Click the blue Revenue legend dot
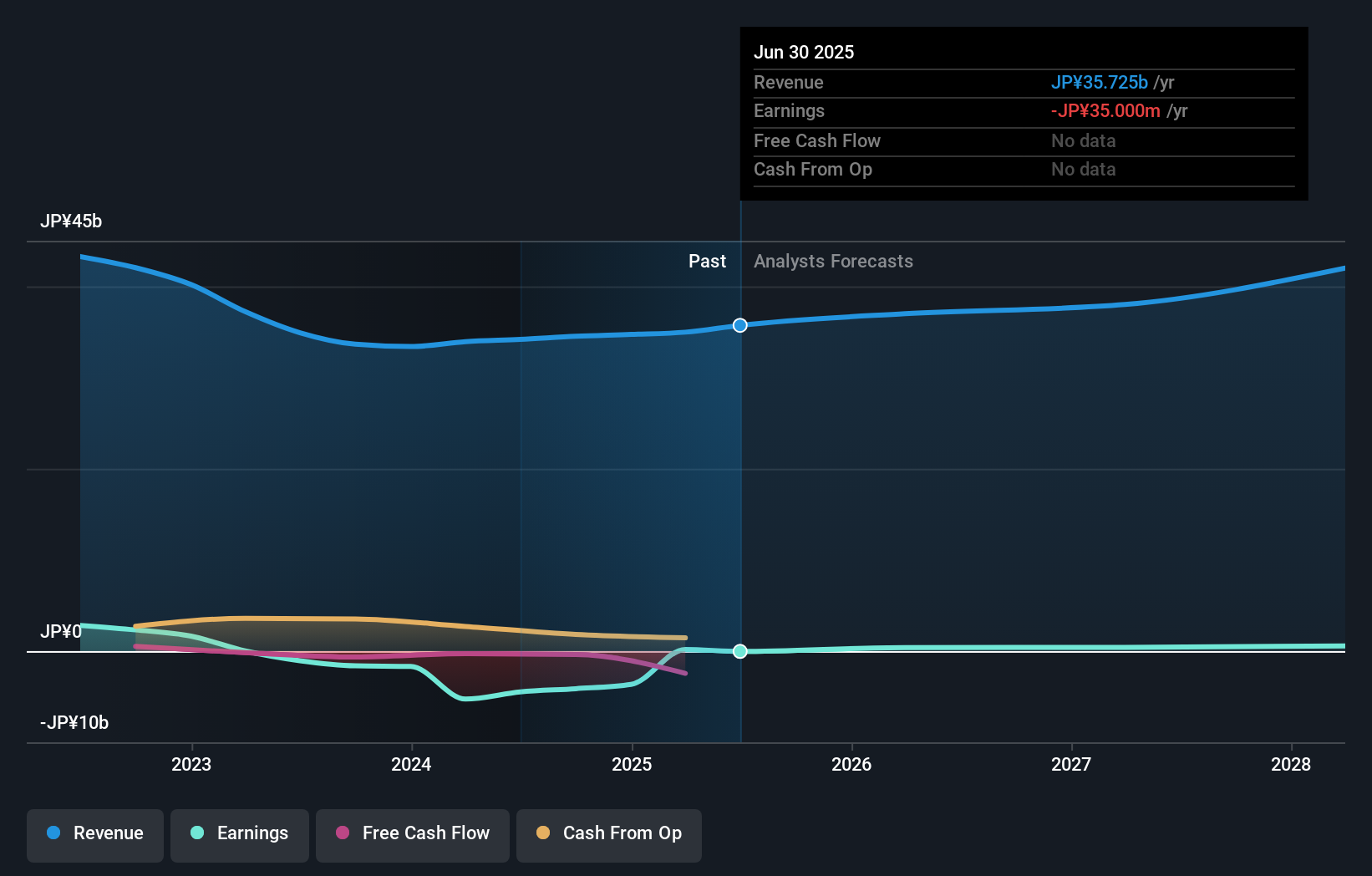The width and height of the screenshot is (1372, 876). pos(53,833)
